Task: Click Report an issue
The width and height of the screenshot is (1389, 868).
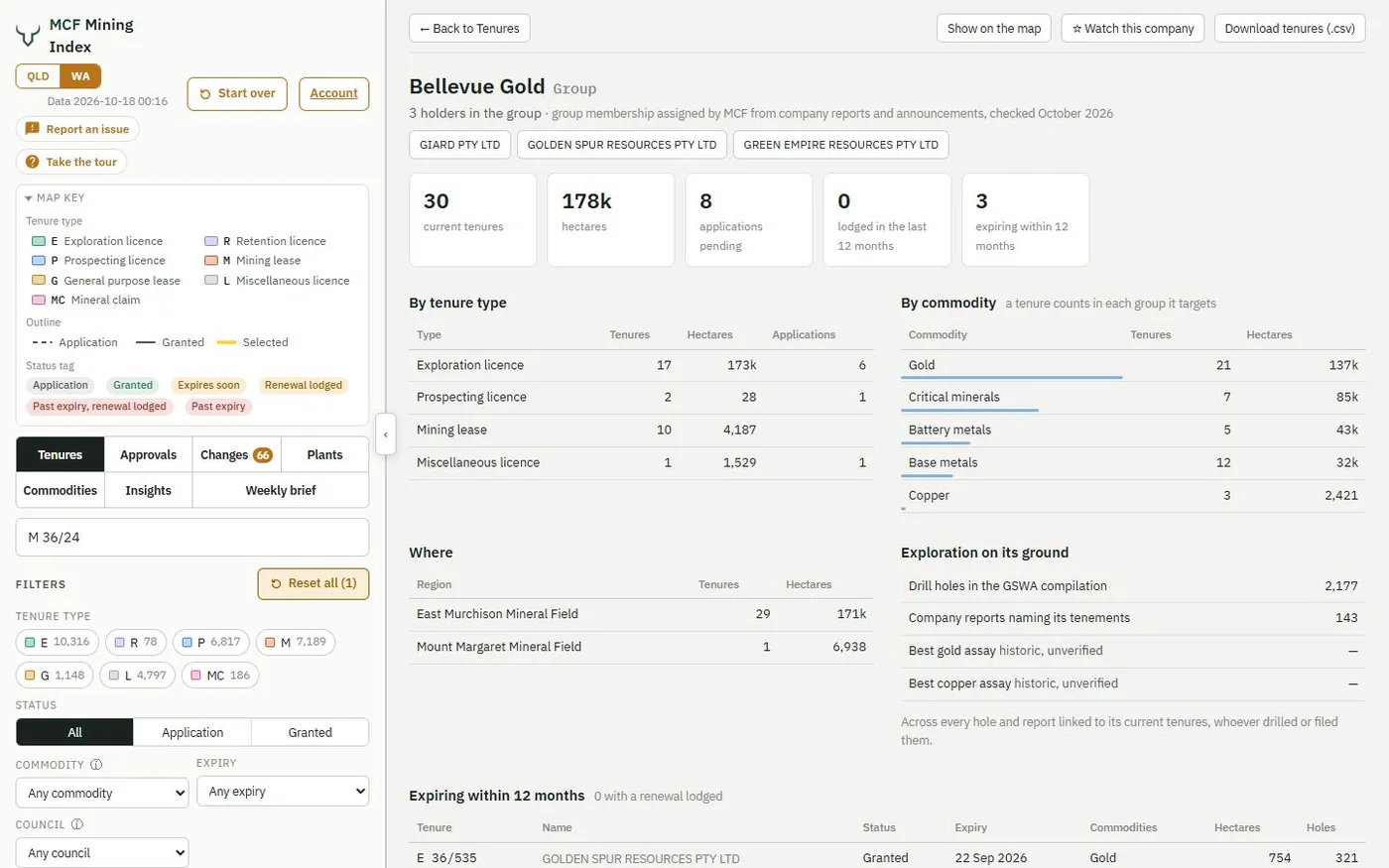Action: coord(77,129)
